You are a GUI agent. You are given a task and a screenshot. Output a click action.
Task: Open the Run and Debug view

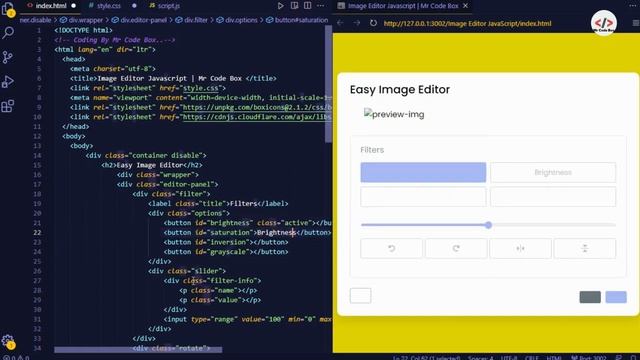(x=8, y=82)
